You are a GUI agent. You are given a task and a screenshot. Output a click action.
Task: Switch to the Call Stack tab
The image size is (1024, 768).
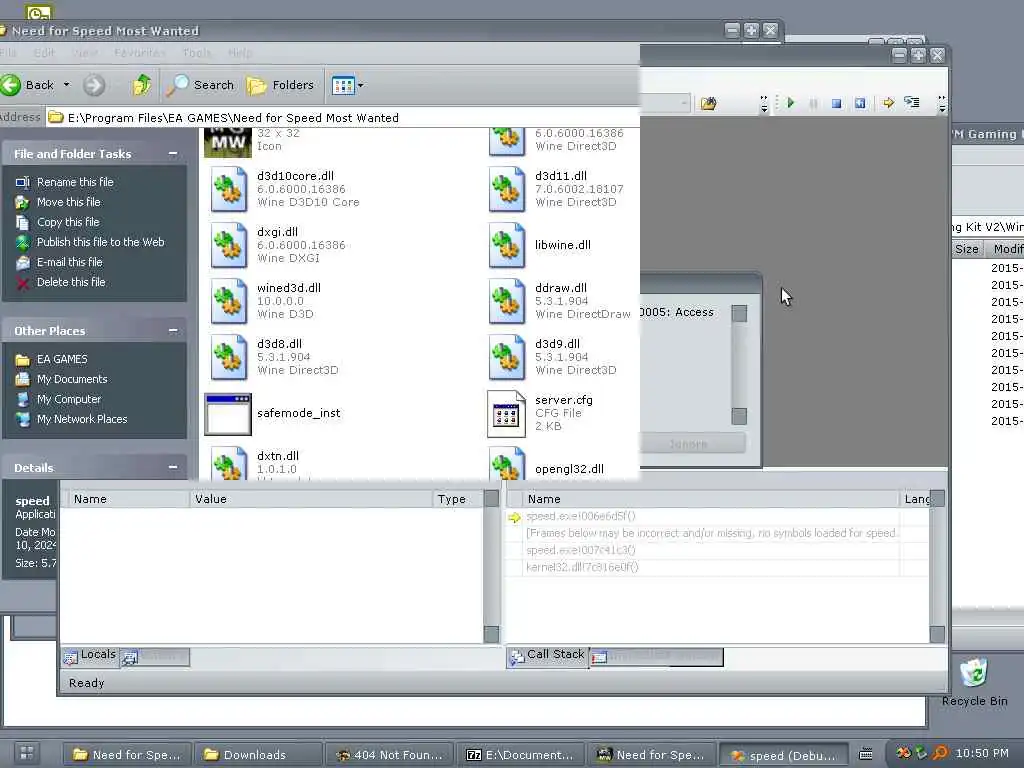point(547,656)
